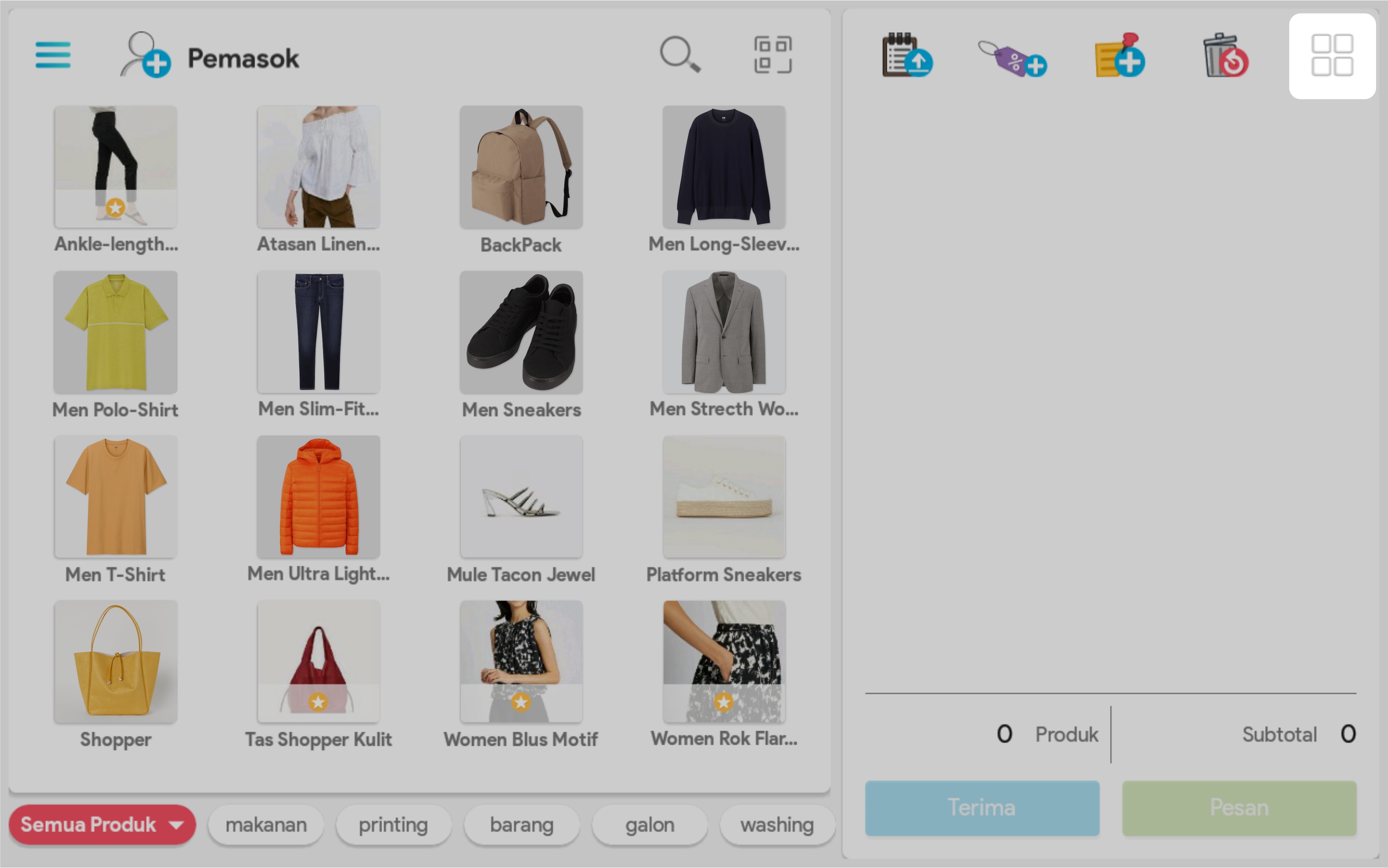Click the Pemasok label
The height and width of the screenshot is (868, 1388).
[244, 58]
